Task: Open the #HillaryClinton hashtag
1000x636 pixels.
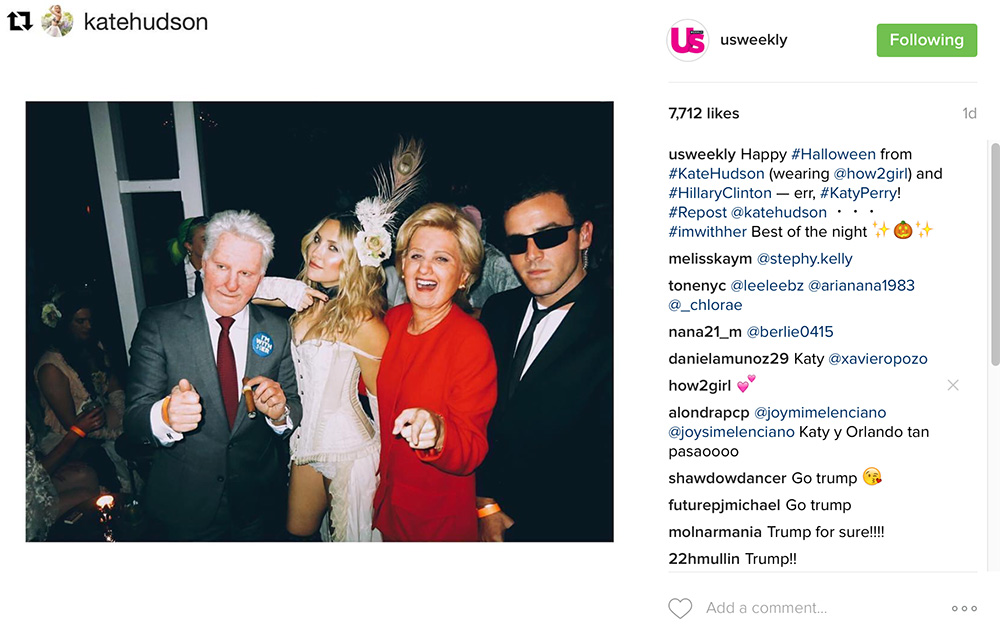Action: (x=720, y=193)
